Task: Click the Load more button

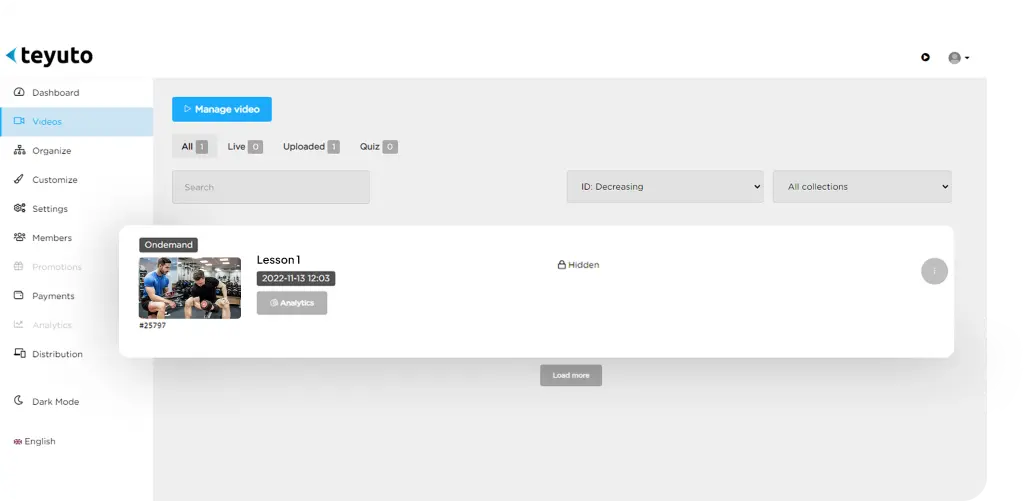Action: coord(571,376)
